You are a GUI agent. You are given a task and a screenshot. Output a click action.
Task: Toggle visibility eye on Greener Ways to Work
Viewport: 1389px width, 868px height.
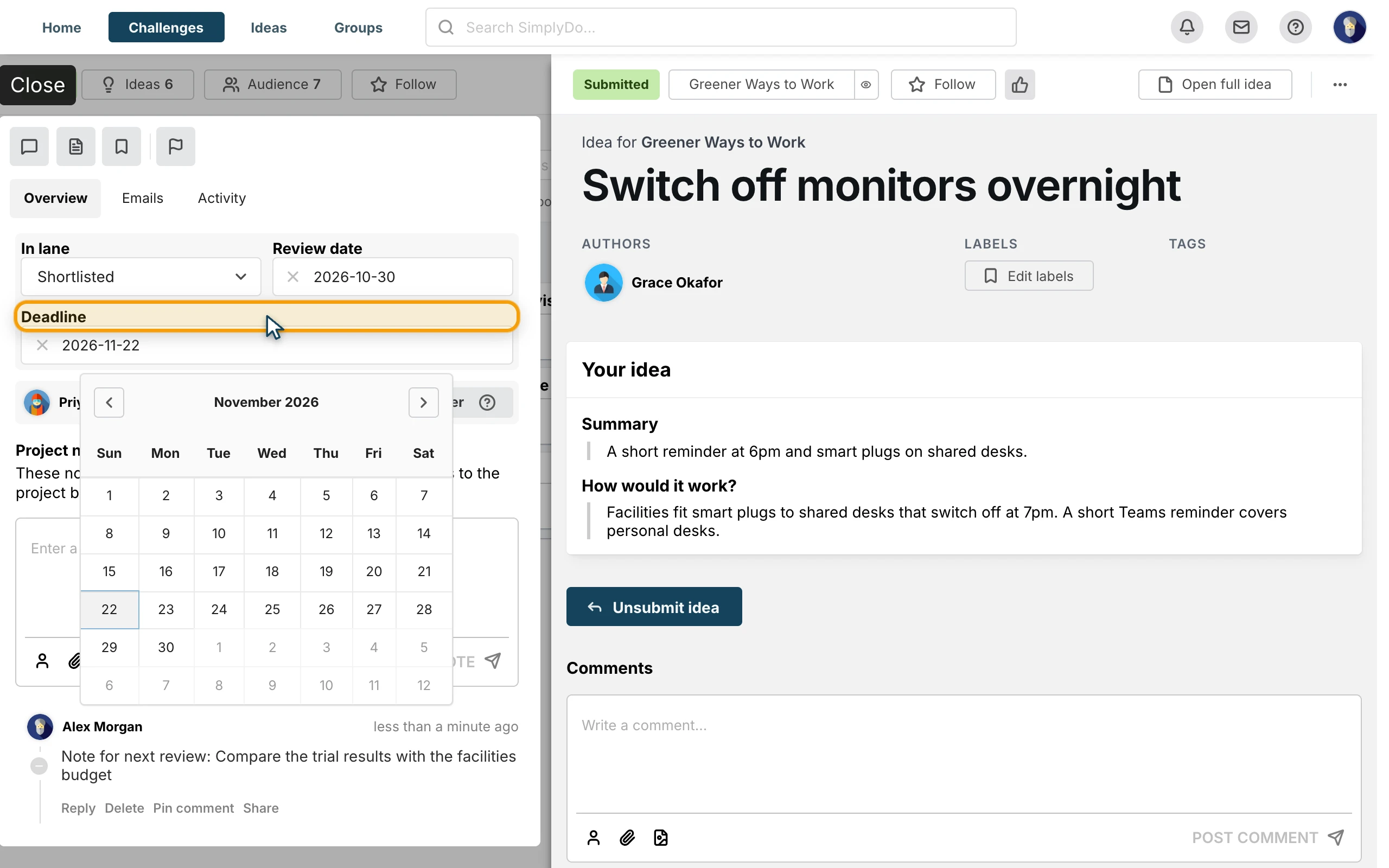pos(866,85)
